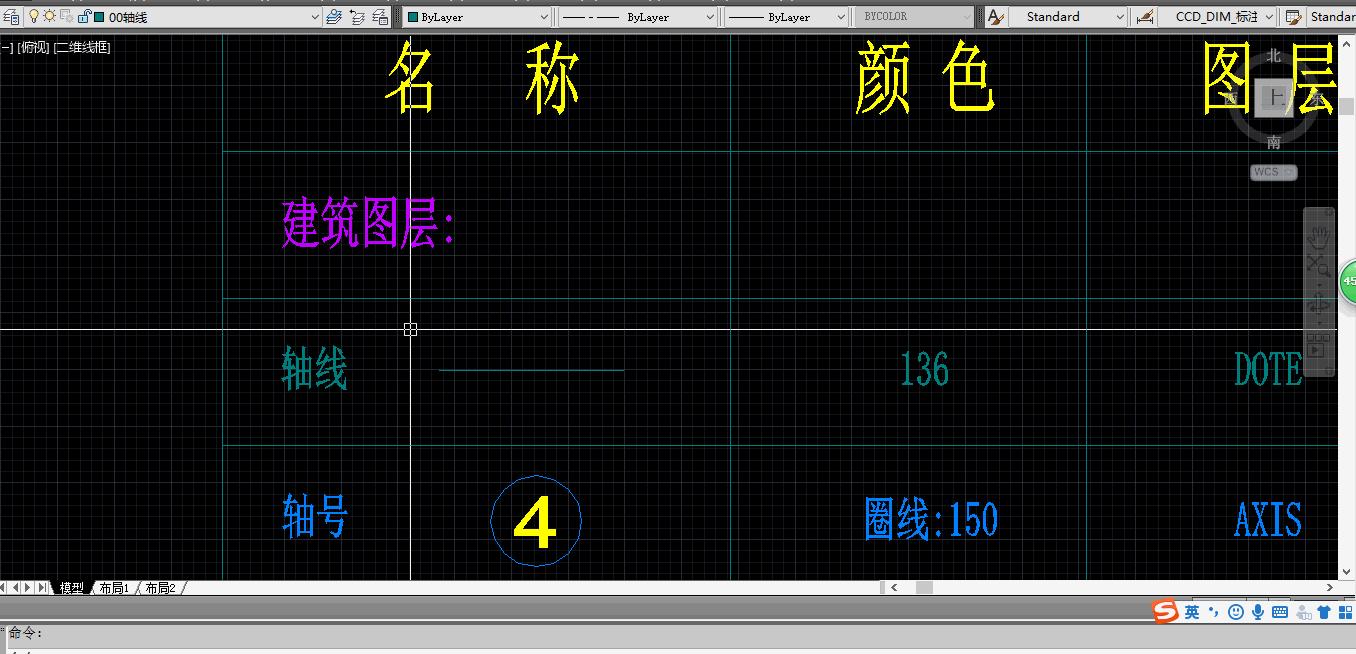
Task: Click the Sogou S input method icon
Action: click(x=1165, y=611)
